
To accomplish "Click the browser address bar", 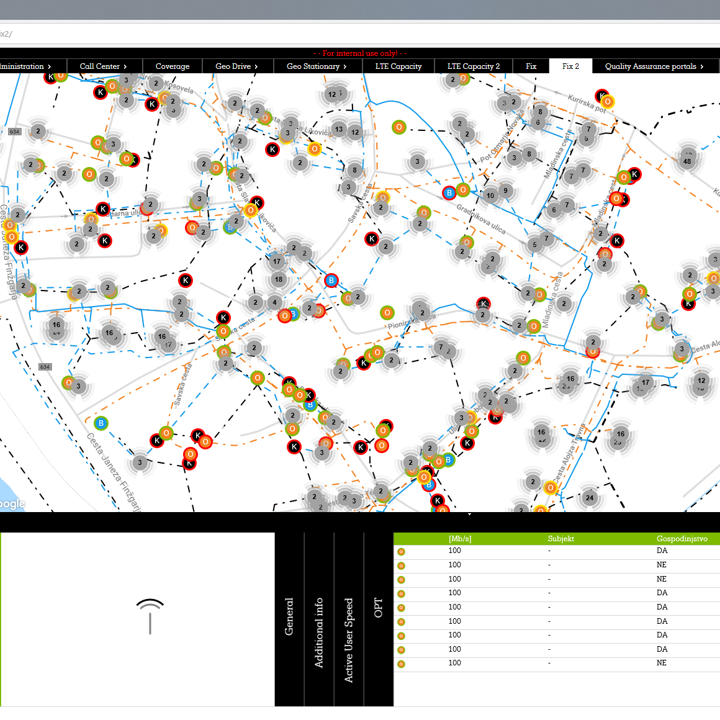I will pos(360,33).
